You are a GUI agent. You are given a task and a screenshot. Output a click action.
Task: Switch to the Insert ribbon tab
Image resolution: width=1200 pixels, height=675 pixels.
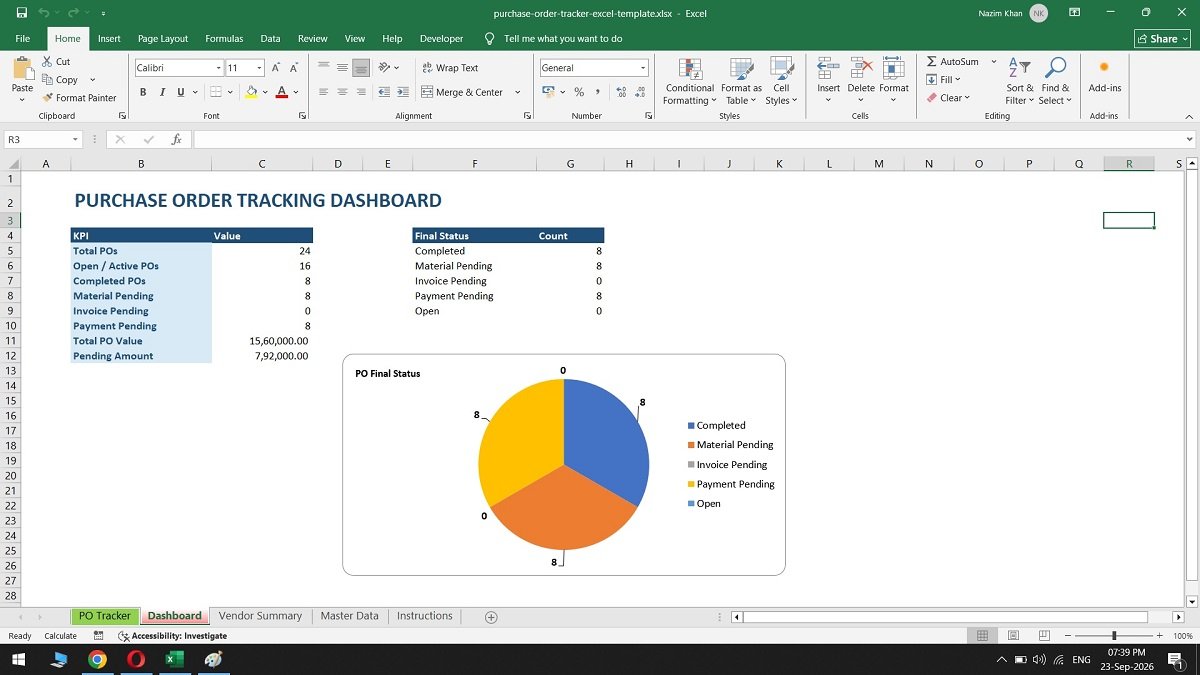(109, 39)
